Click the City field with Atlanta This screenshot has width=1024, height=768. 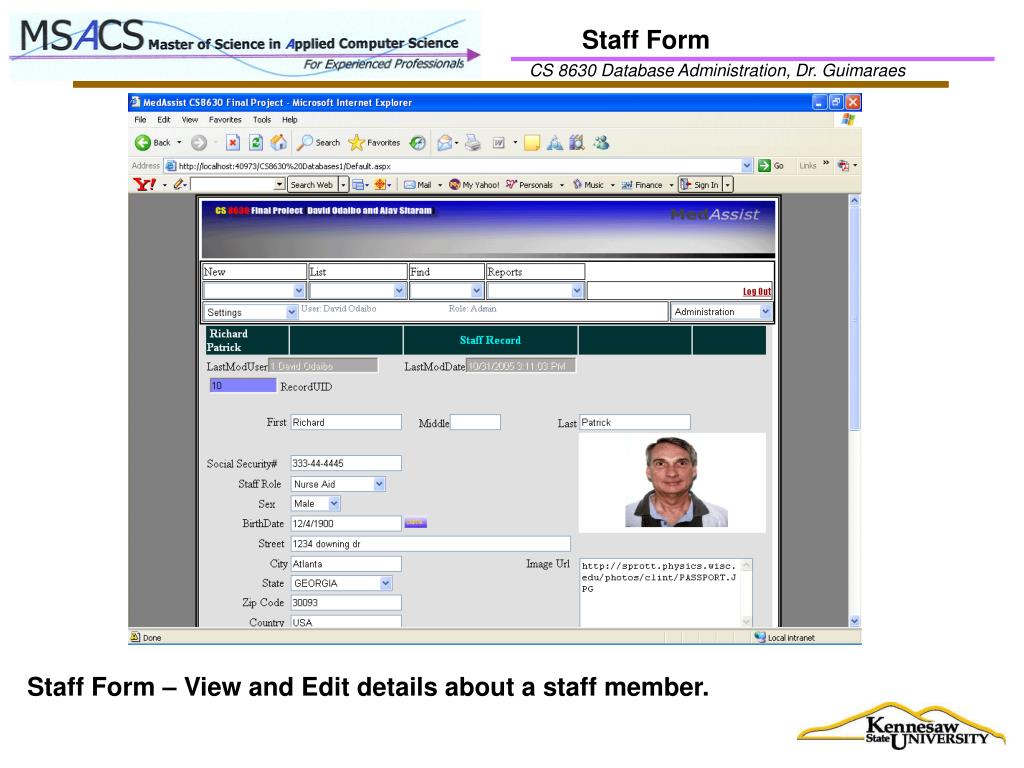(x=346, y=564)
